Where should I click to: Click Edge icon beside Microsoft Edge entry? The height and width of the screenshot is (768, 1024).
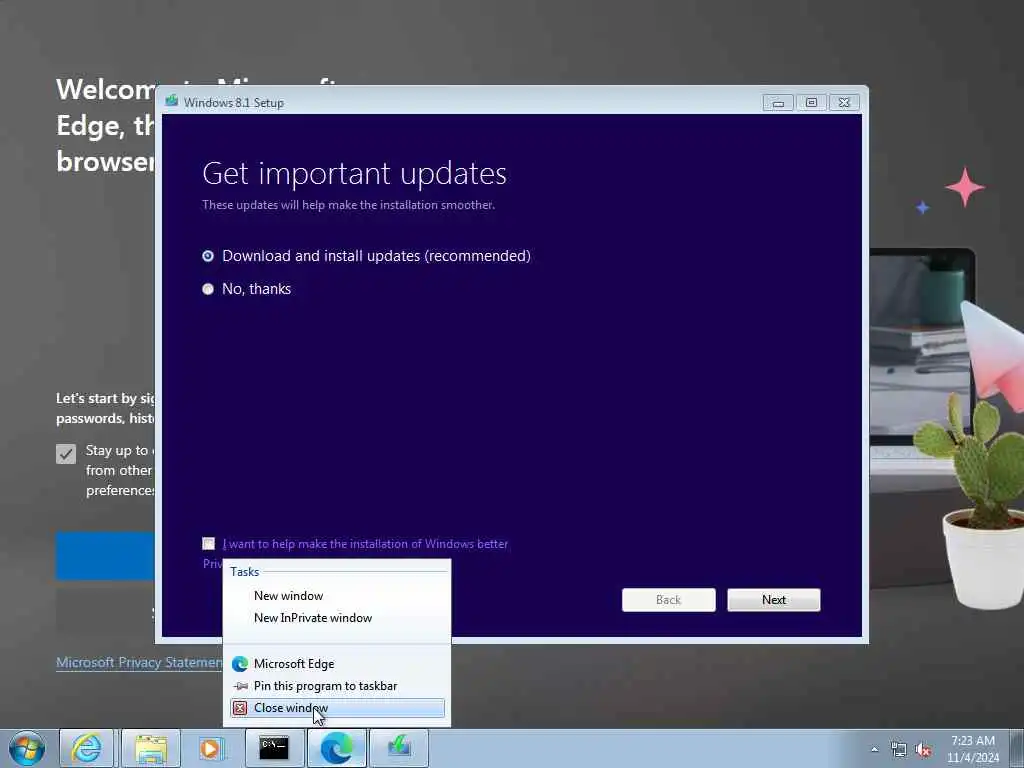click(240, 664)
